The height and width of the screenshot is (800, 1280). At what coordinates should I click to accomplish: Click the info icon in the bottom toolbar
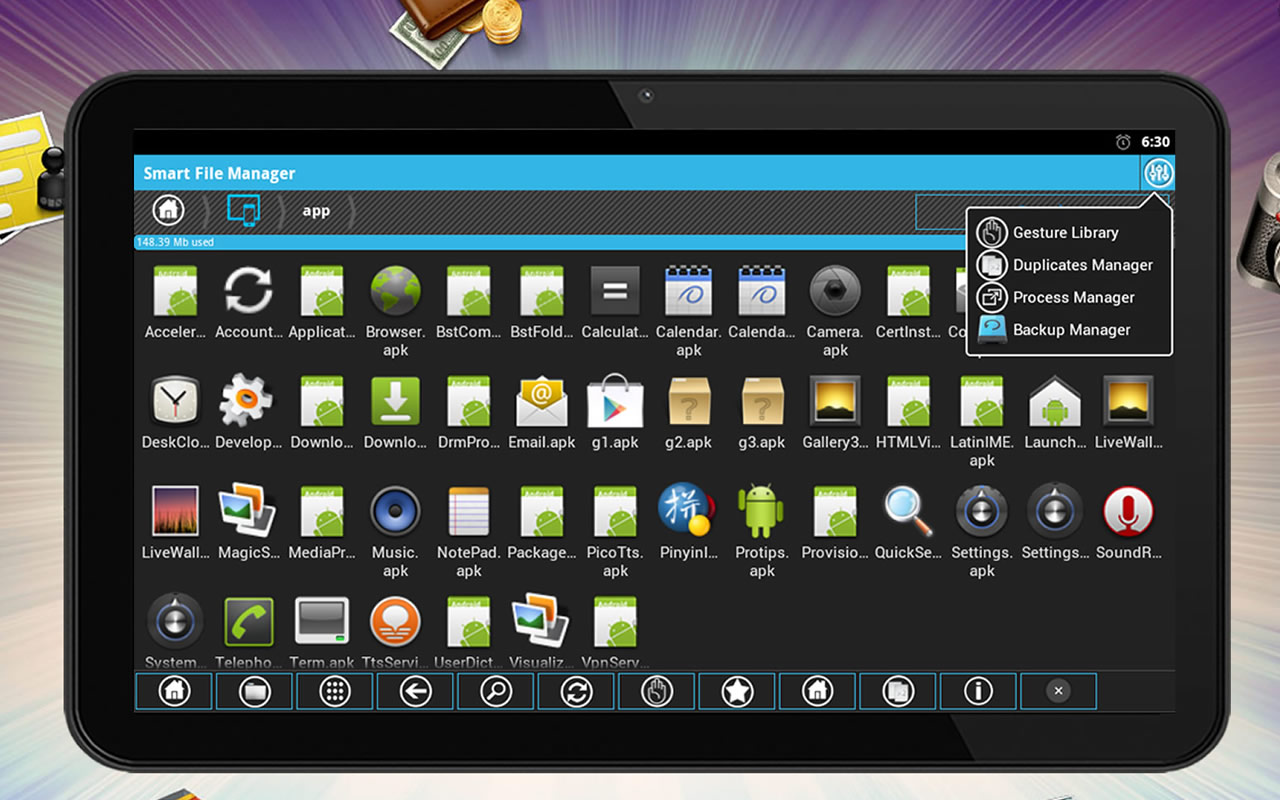(978, 691)
